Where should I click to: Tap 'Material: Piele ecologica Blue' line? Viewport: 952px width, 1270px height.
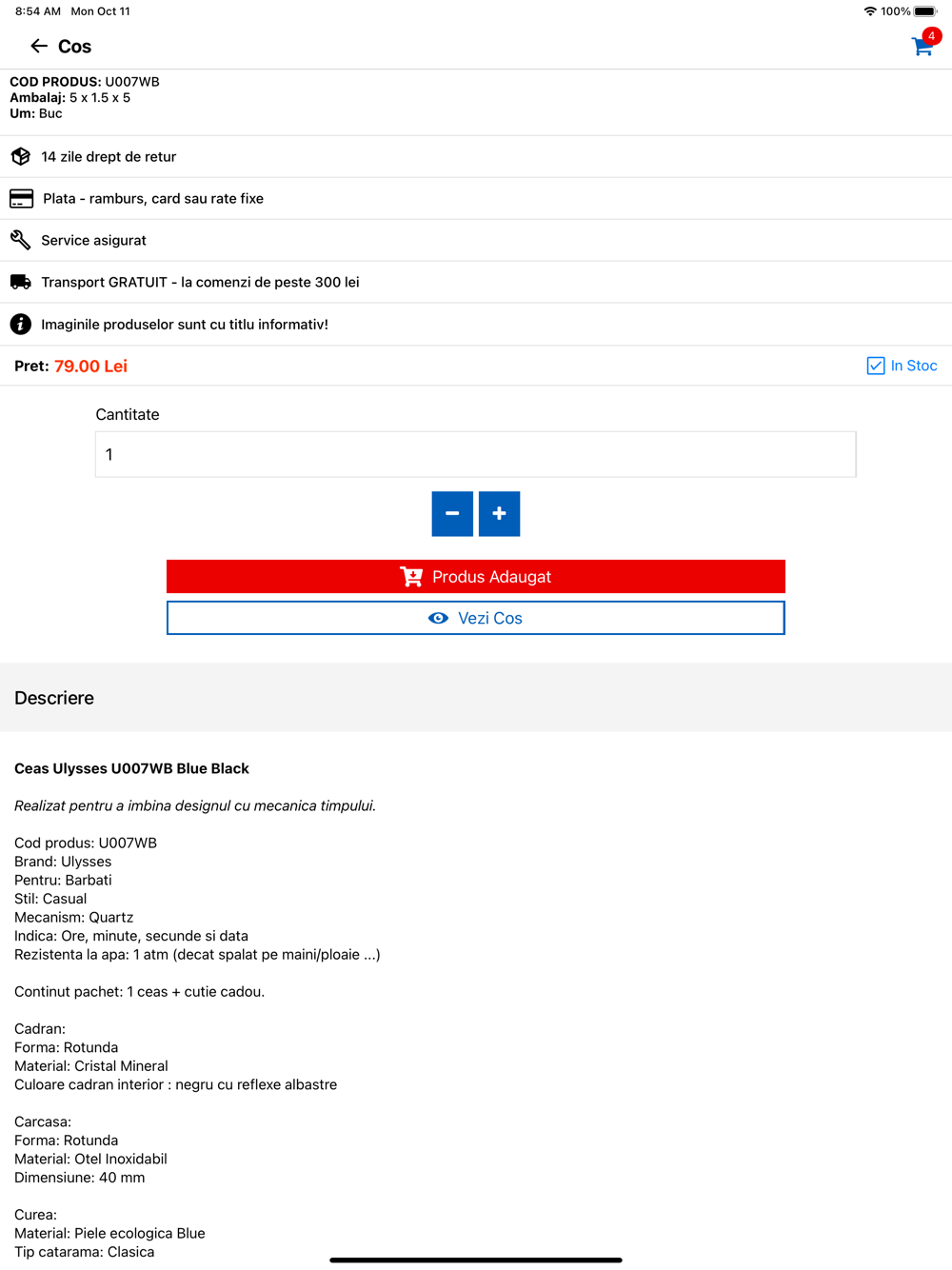[109, 1233]
